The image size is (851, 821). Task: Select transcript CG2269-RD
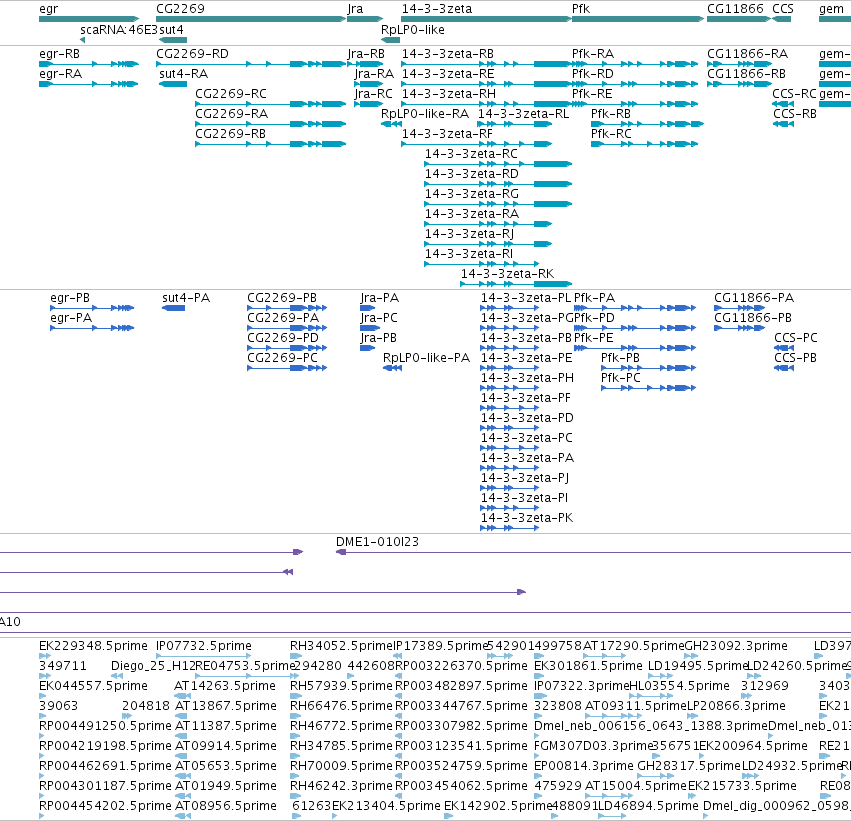[251, 64]
